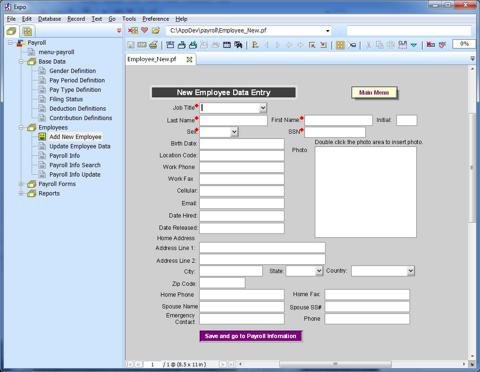
Task: Open the Database menu
Action: (49, 19)
